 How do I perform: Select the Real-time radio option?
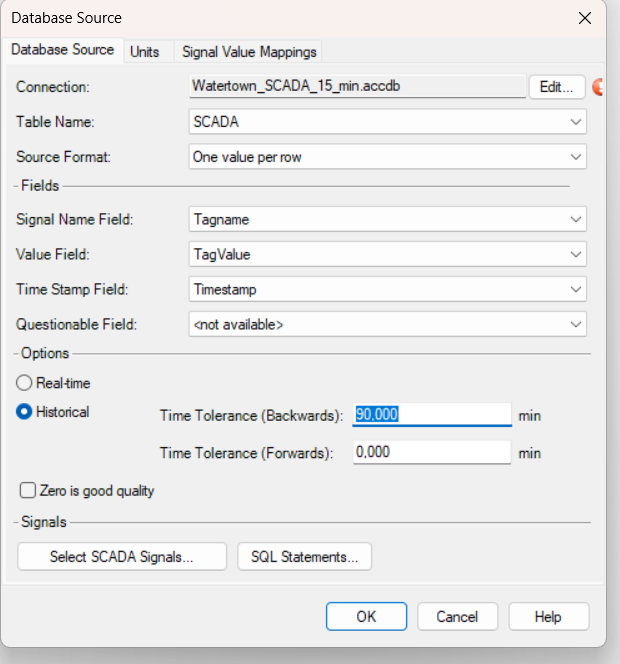[x=25, y=383]
